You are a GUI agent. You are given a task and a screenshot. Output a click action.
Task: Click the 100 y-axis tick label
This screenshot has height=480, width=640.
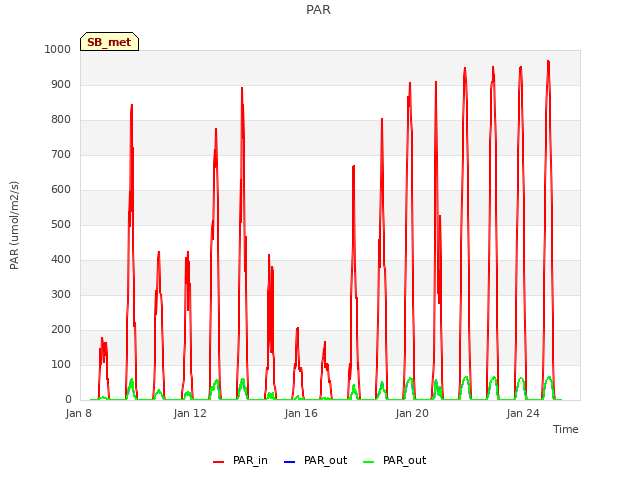(x=61, y=364)
